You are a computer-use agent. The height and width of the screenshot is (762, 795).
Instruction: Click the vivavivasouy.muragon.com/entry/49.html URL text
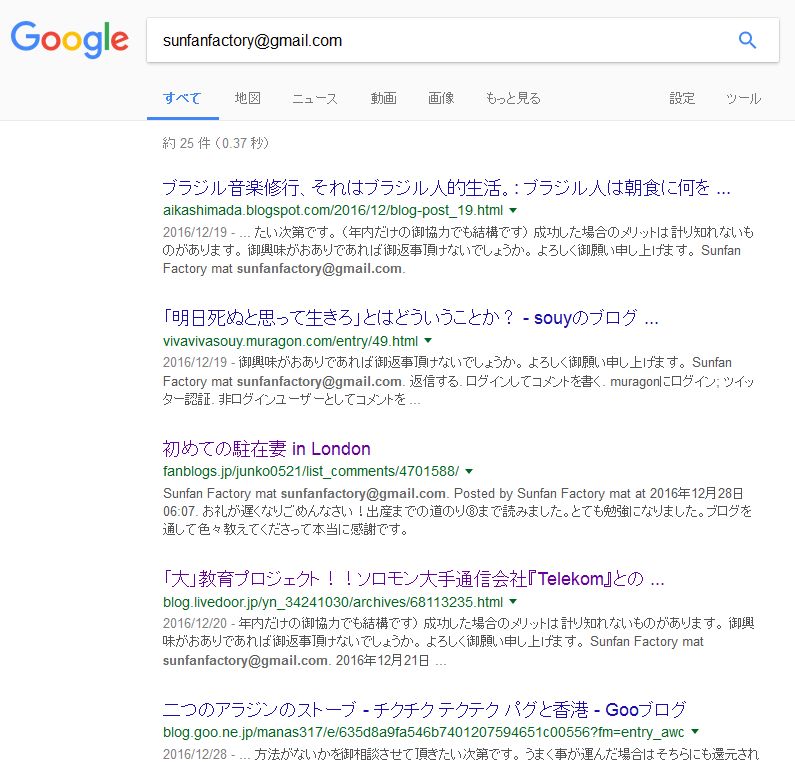pos(290,341)
